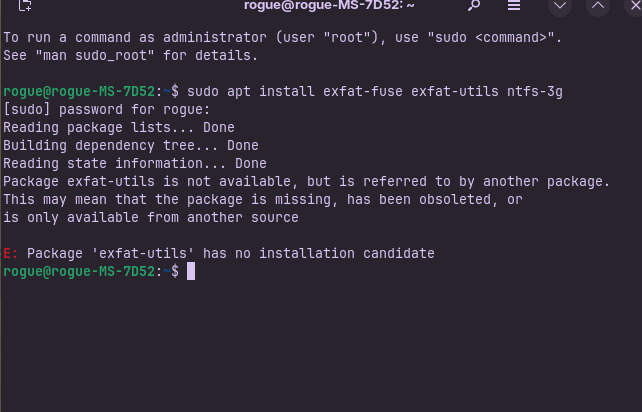Click the sudo apt install command text
The width and height of the screenshot is (642, 412).
(251, 91)
